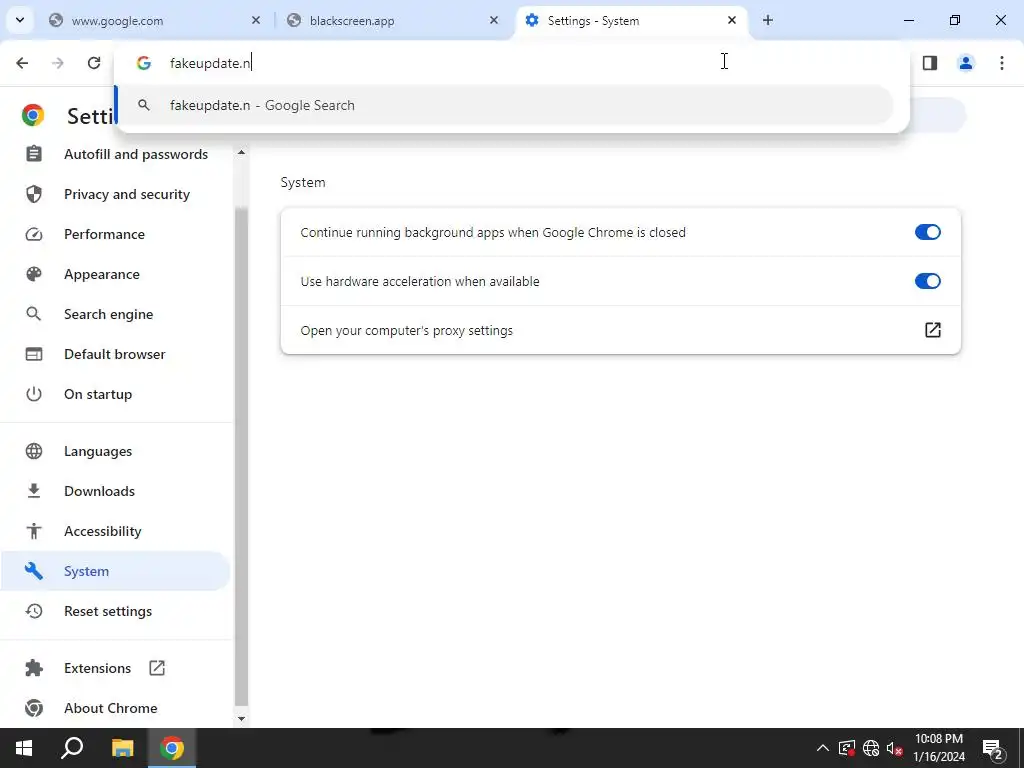Switch to the www.google.com tab

155,20
